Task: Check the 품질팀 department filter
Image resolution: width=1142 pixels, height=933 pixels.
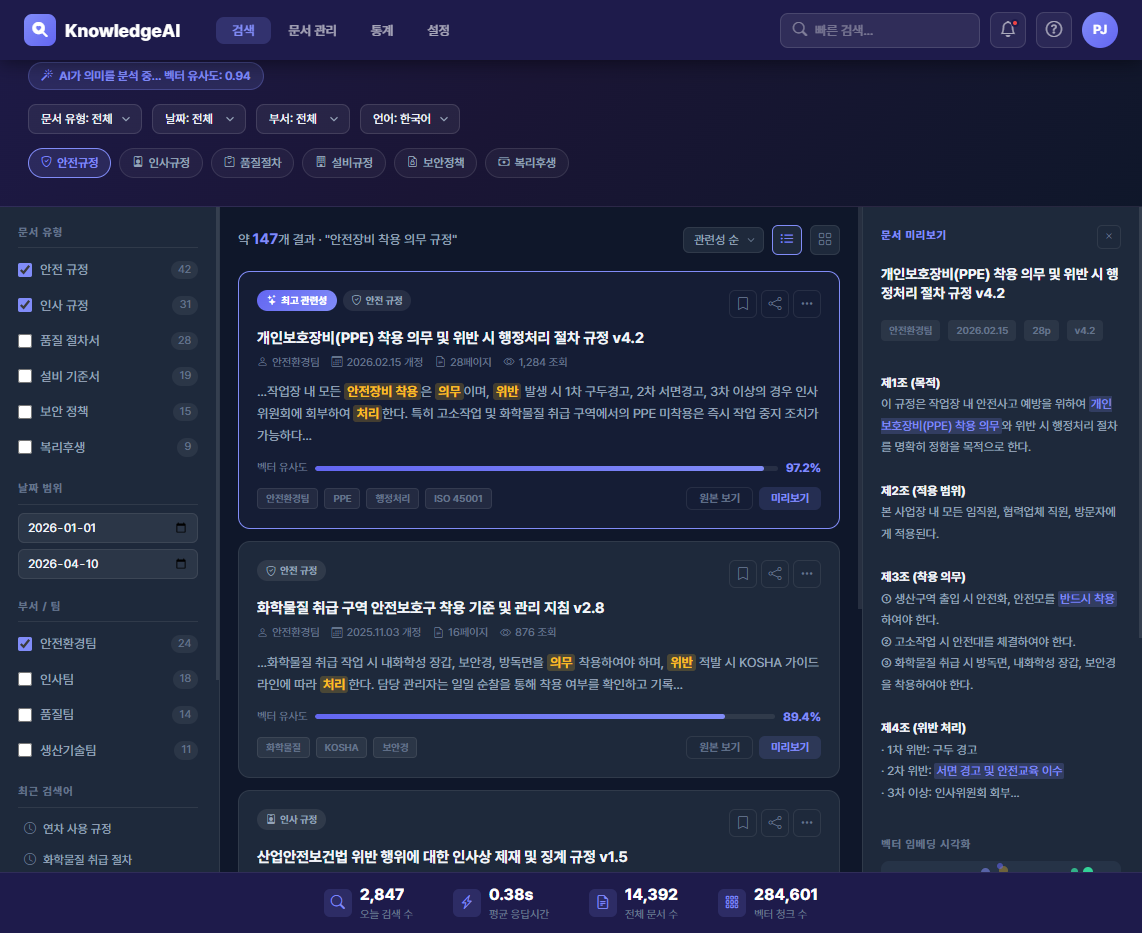Action: (25, 714)
